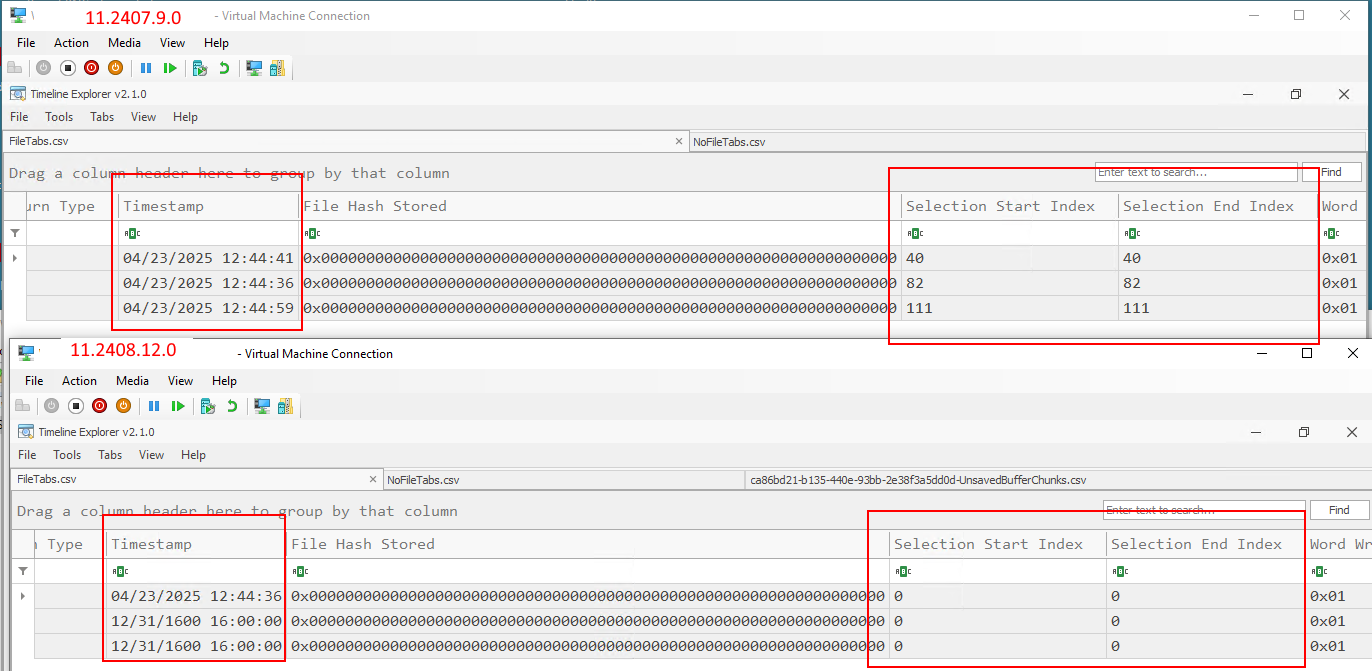Click Timeline Explorer app icon in 11.2408.12.0 window
The width and height of the screenshot is (1372, 671).
coord(26,432)
